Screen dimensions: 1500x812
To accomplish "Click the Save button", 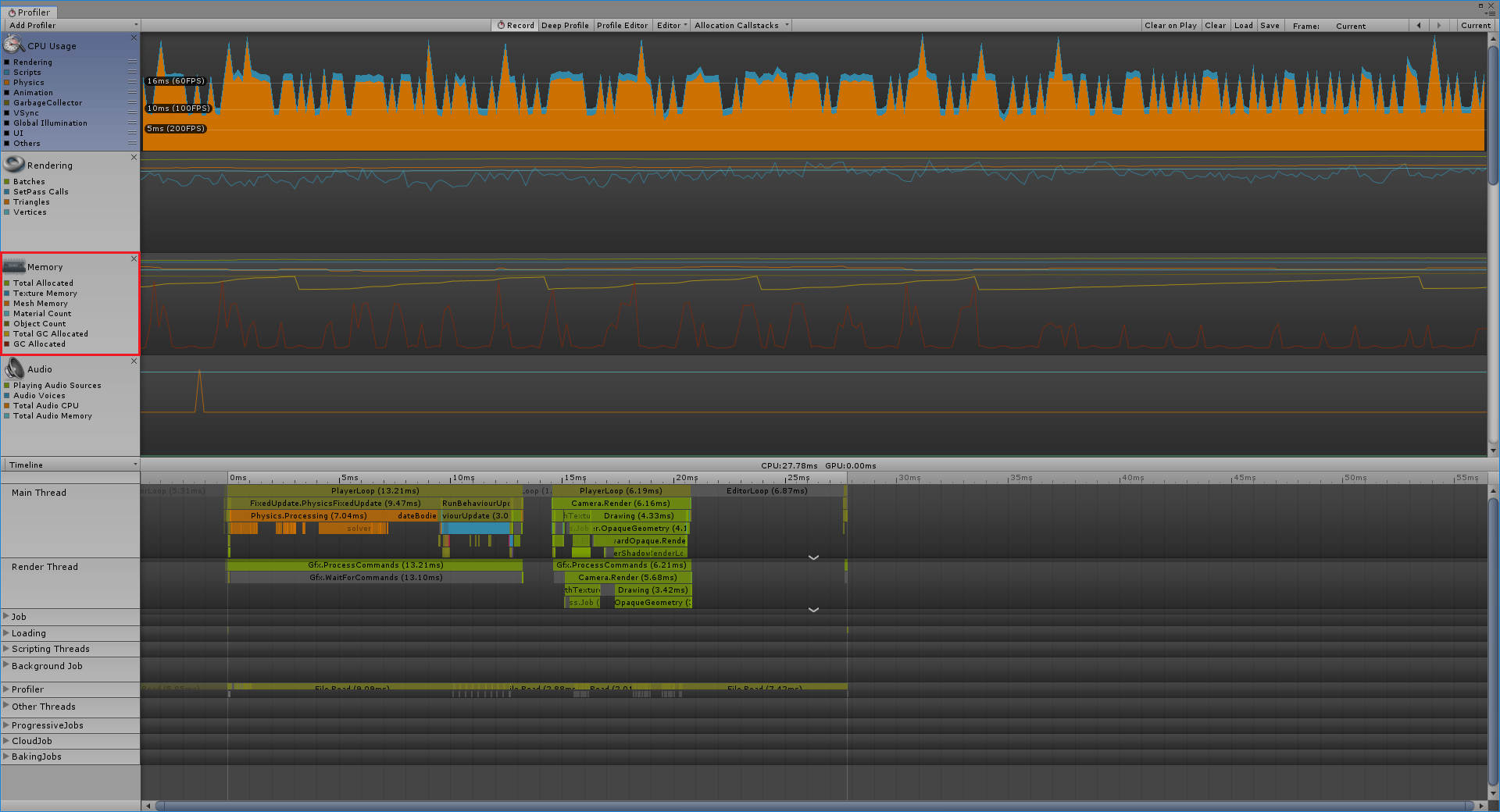I will (x=1270, y=26).
